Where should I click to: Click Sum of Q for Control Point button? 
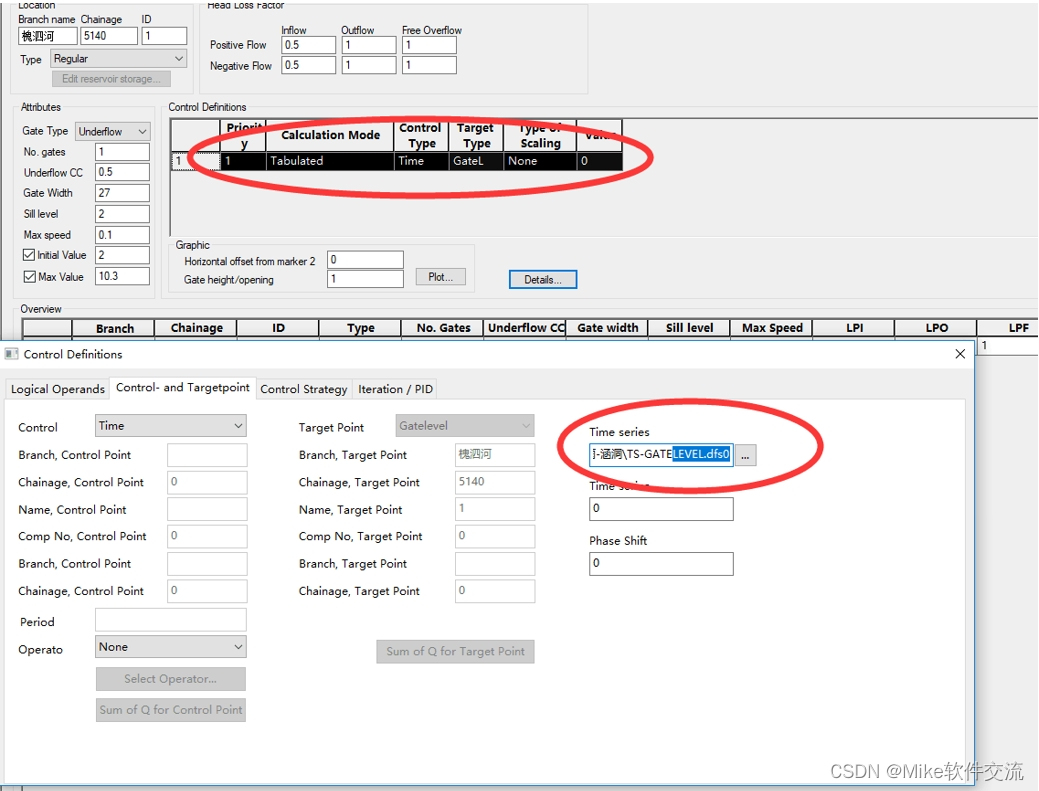click(x=170, y=710)
